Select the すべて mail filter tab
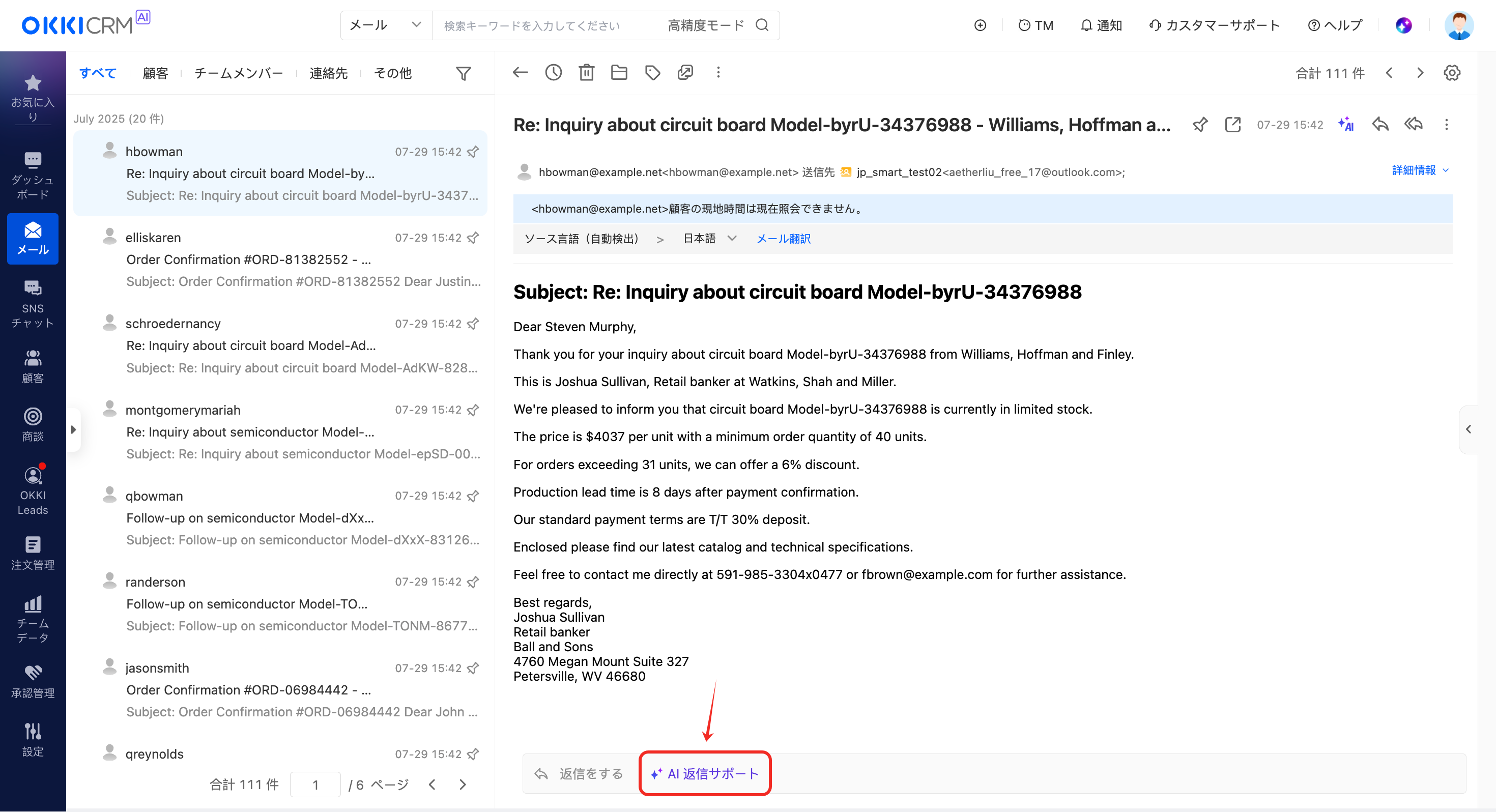The height and width of the screenshot is (812, 1496). [x=98, y=73]
